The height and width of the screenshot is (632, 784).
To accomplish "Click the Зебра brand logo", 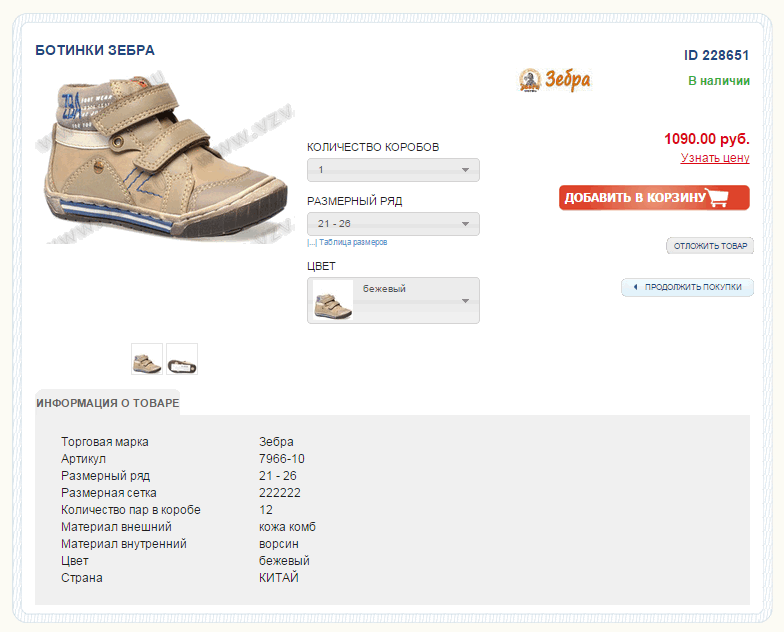I will pyautogui.click(x=555, y=80).
